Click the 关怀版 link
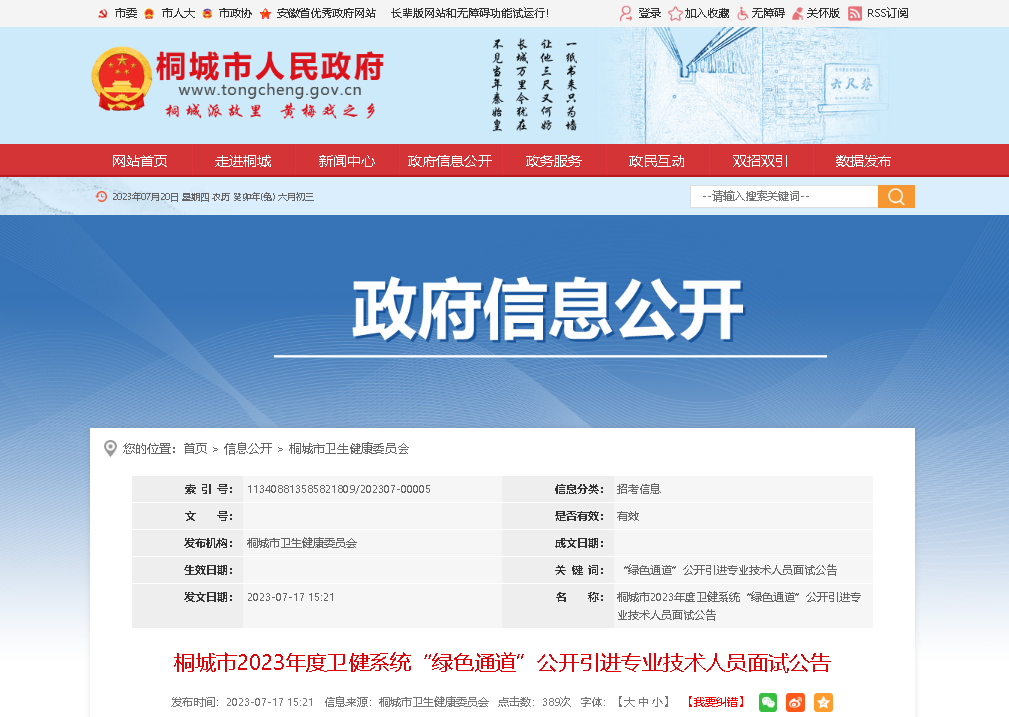 pyautogui.click(x=823, y=14)
